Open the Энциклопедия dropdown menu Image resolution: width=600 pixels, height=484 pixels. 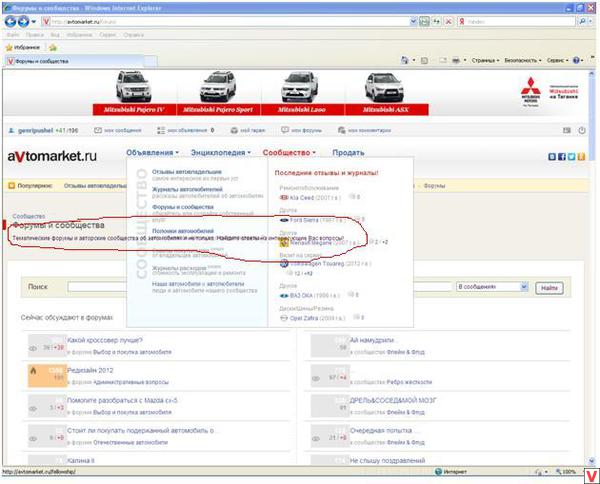pos(220,153)
